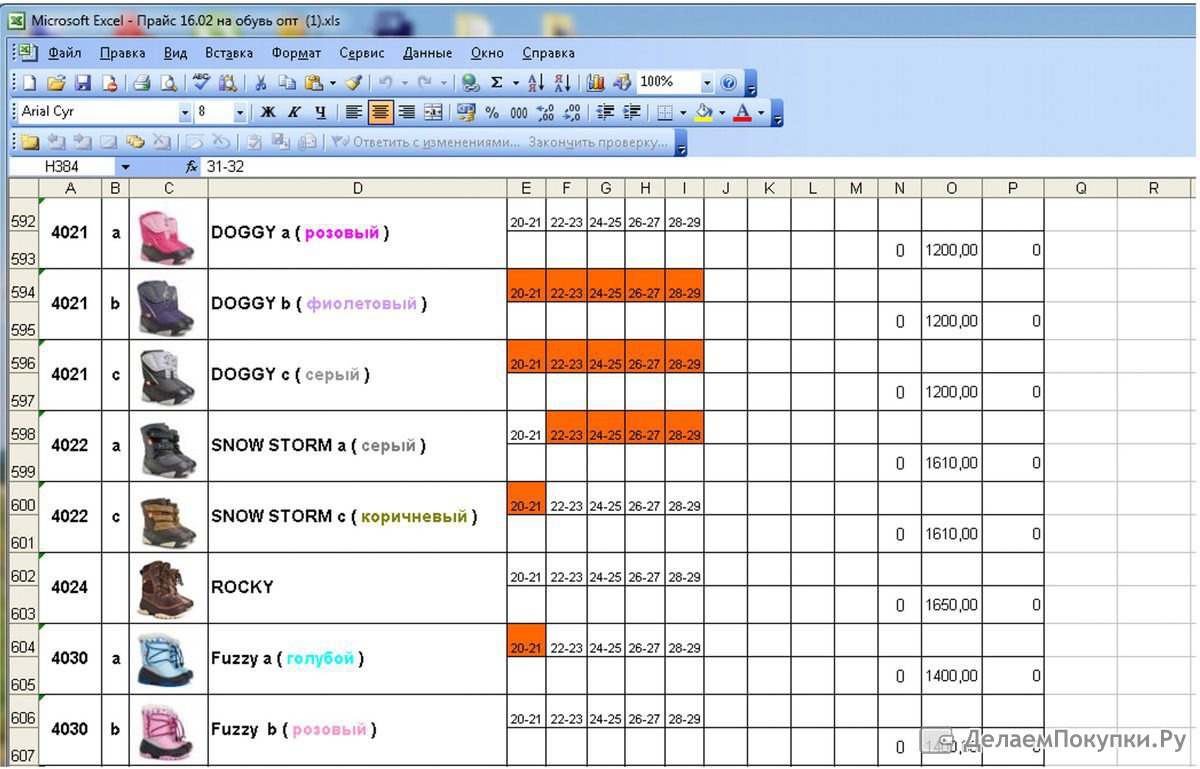The width and height of the screenshot is (1200, 769).
Task: Click the Print icon
Action: point(142,83)
